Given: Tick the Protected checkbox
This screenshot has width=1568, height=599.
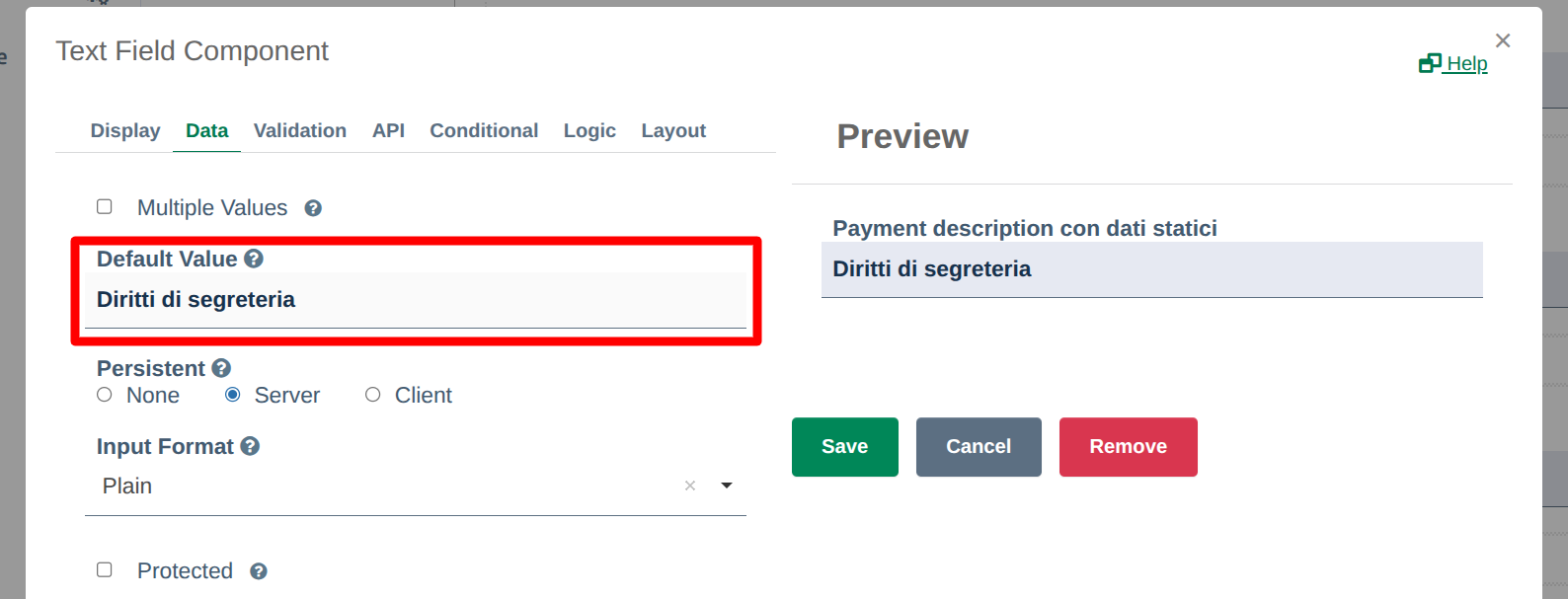Looking at the screenshot, I should (x=105, y=569).
